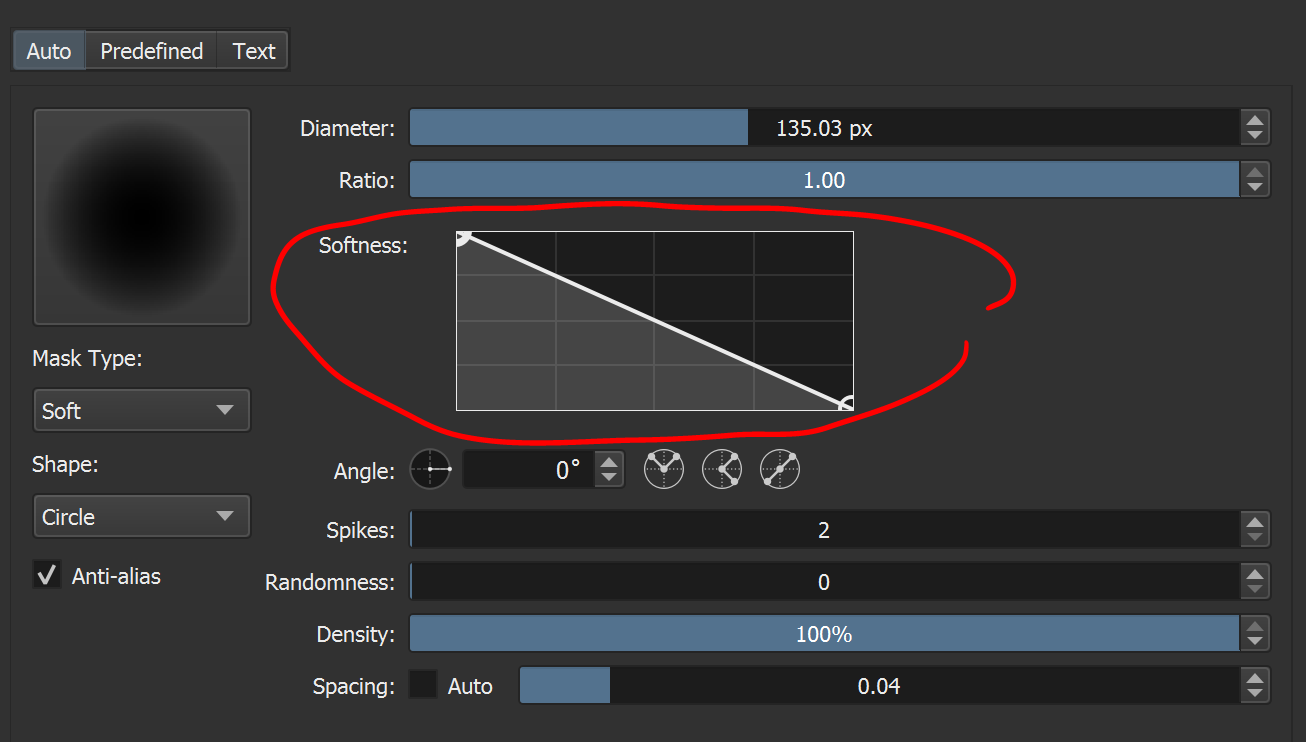
Task: Click the Spikes slider set to 2
Action: 825,530
